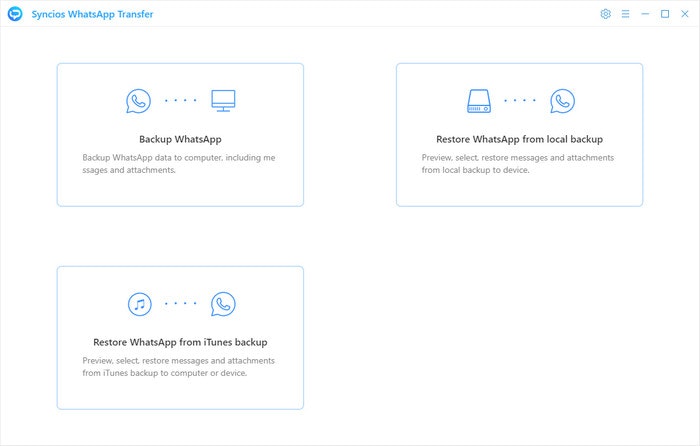Click the Syncios WhatsApp Transfer title text

[92, 14]
